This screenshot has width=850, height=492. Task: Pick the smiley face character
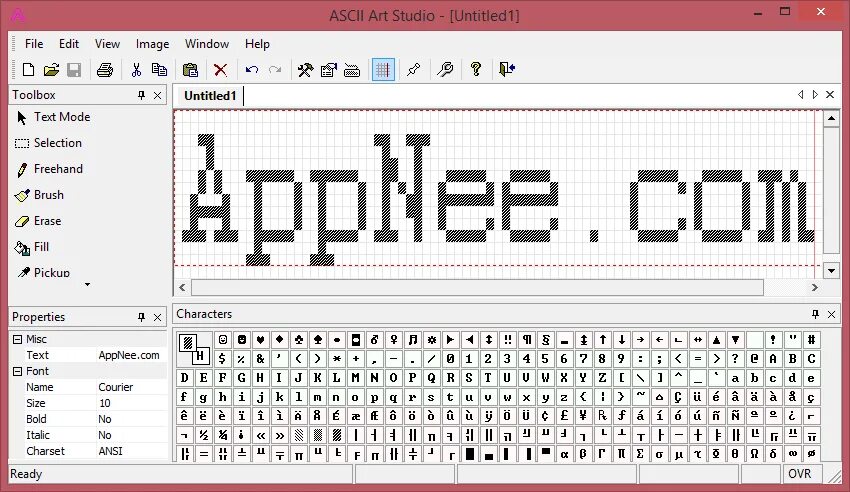click(223, 340)
